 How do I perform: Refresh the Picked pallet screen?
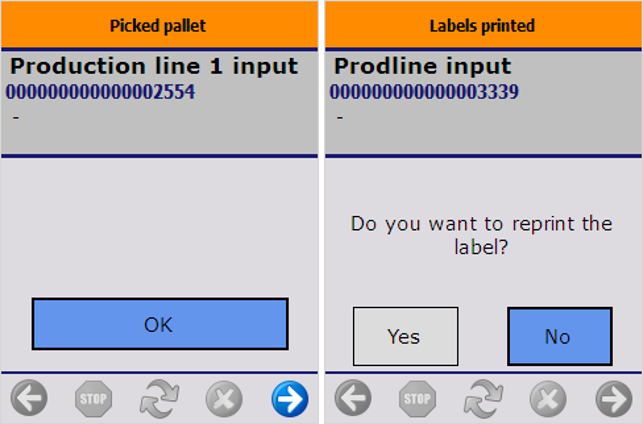[x=159, y=400]
